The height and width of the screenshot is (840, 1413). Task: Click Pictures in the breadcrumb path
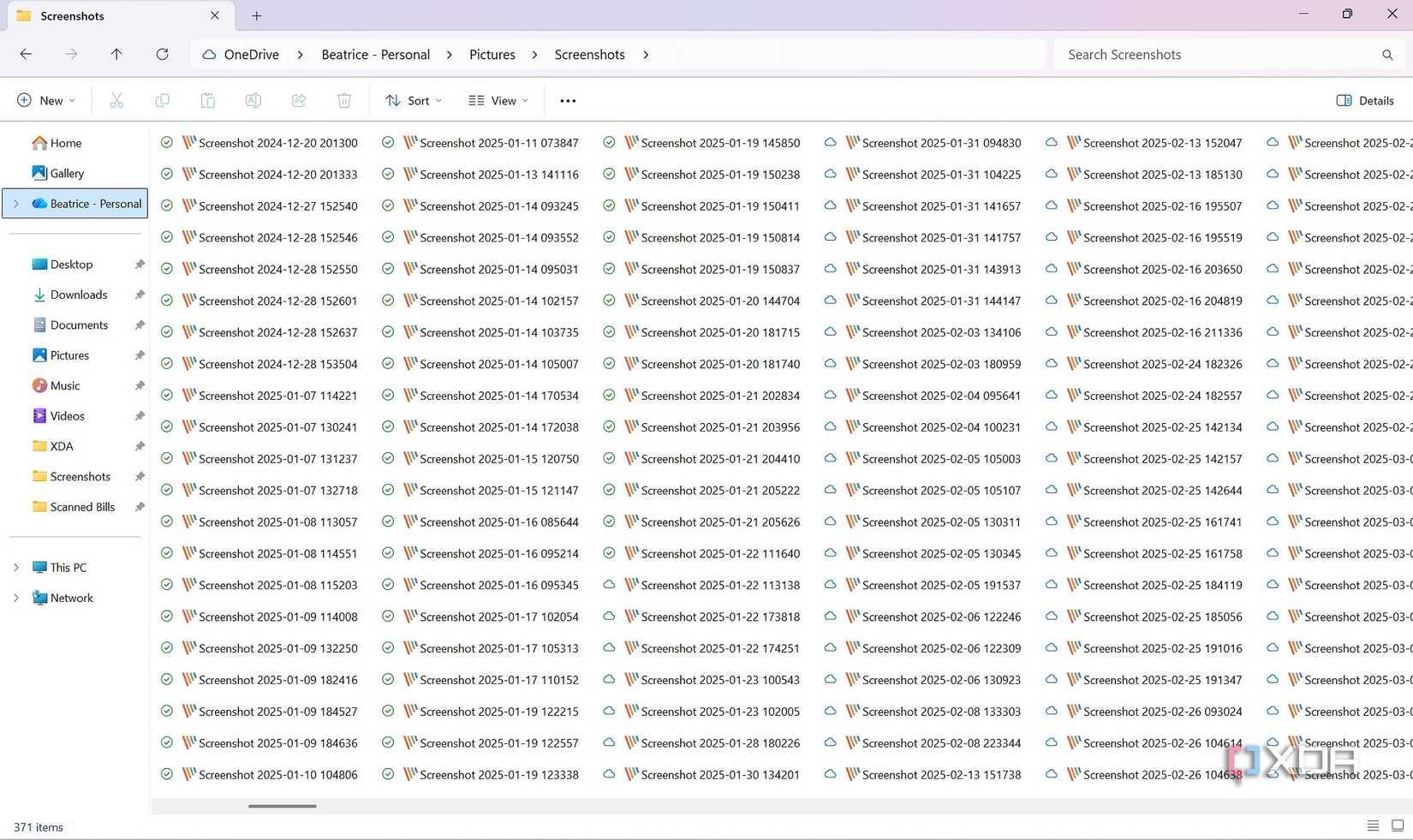pos(492,55)
